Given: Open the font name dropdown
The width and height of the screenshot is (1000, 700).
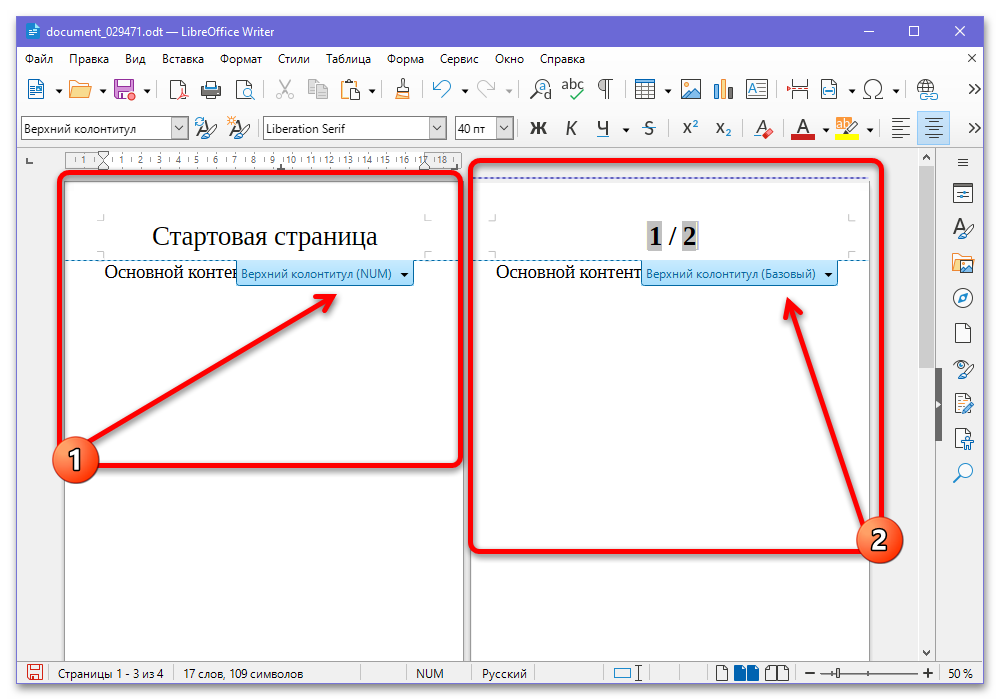Looking at the screenshot, I should [438, 129].
